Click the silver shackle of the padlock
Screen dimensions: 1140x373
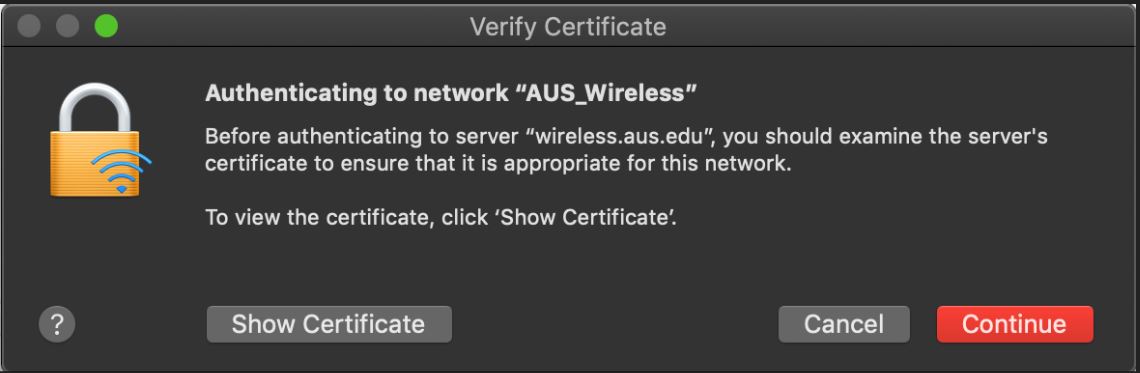95,106
